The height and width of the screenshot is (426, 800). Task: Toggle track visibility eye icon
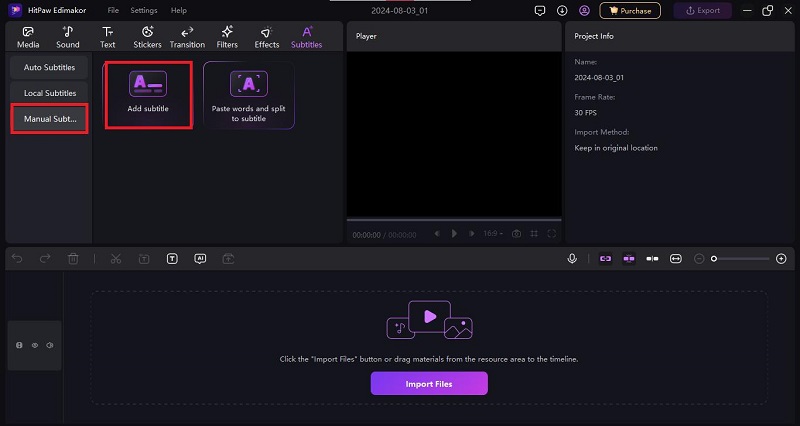(34, 345)
